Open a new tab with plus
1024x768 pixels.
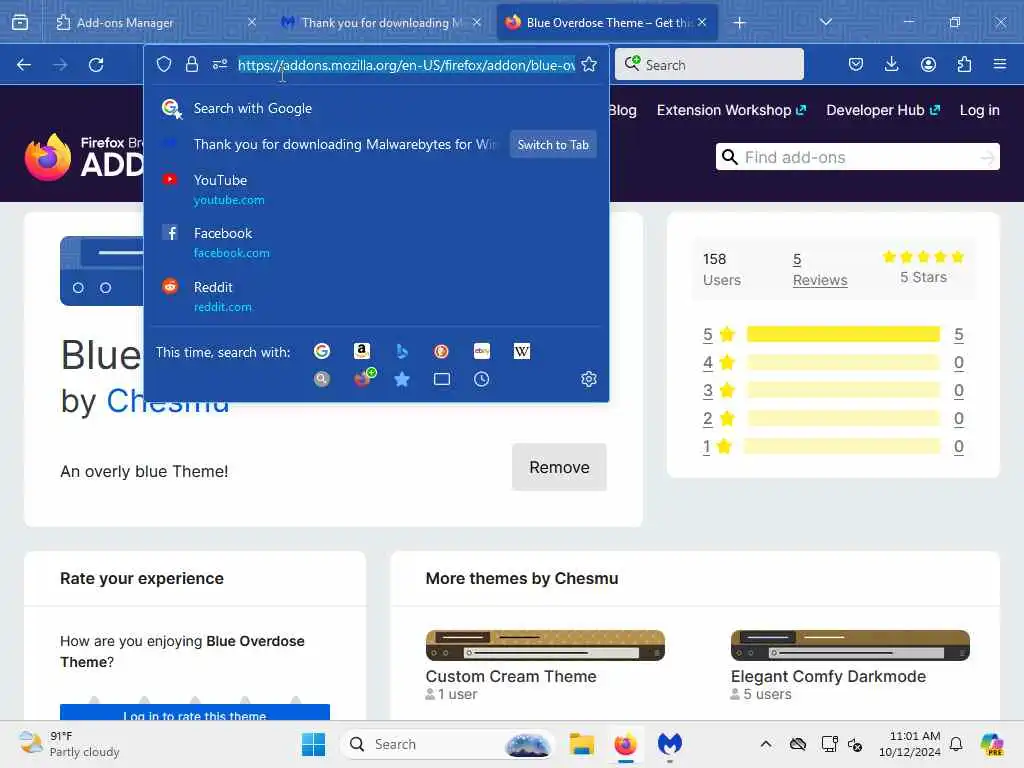click(739, 23)
